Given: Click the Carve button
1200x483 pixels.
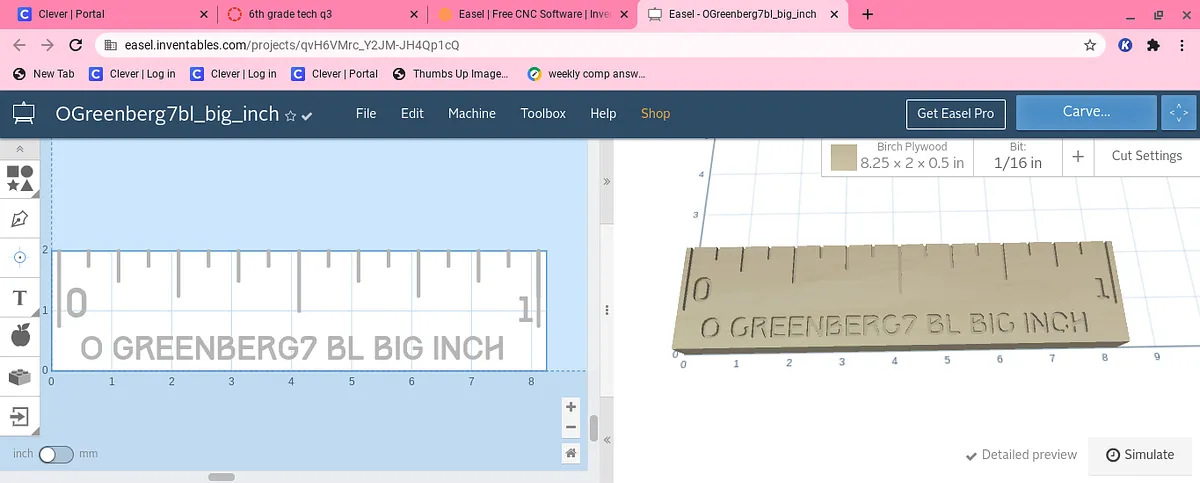Looking at the screenshot, I should point(1086,112).
